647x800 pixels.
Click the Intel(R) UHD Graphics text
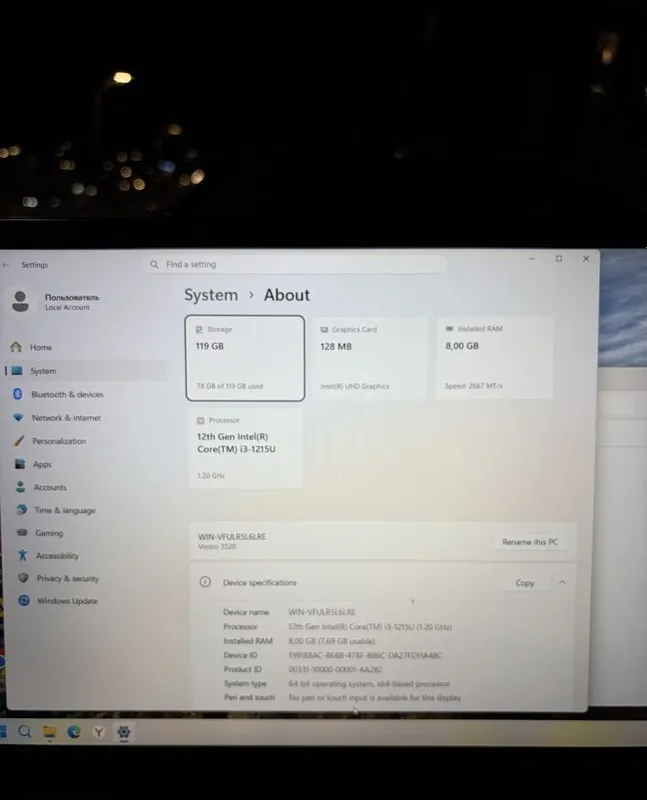tap(355, 386)
